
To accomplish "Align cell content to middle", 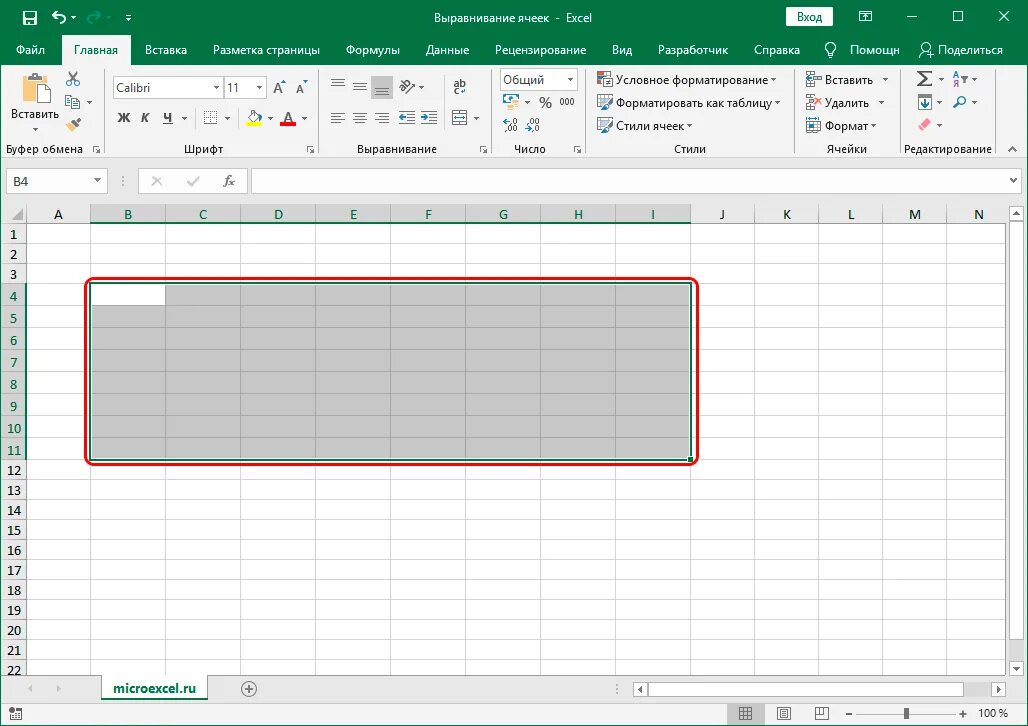I will [359, 85].
